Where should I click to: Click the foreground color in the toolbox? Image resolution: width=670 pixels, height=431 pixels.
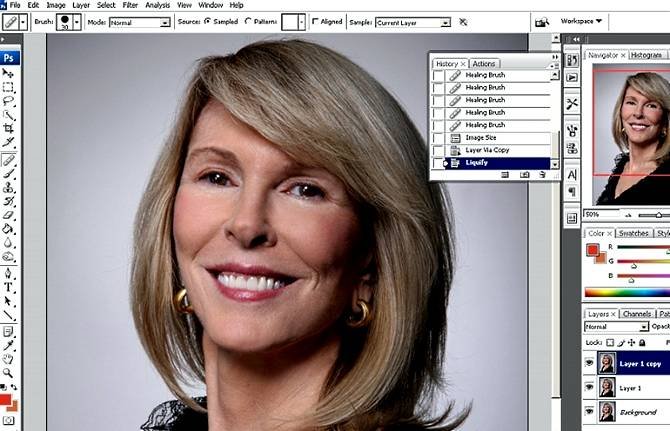[7, 400]
